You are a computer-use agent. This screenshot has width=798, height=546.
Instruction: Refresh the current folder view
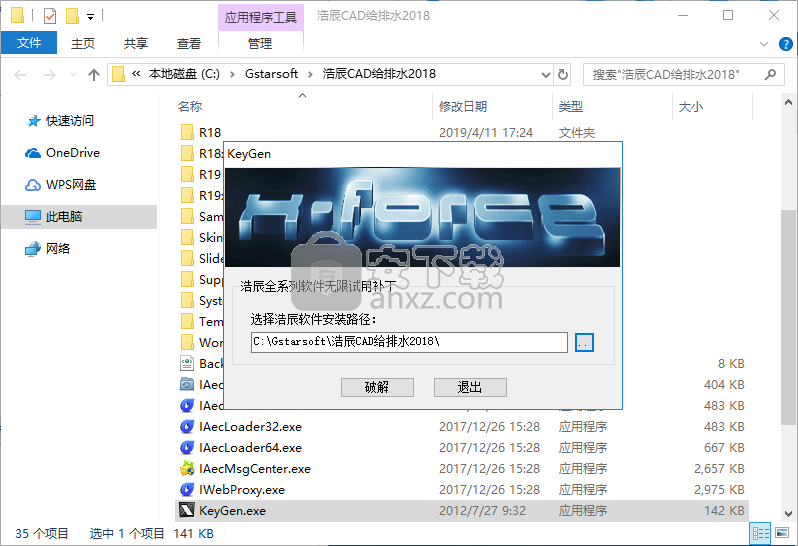tap(562, 74)
